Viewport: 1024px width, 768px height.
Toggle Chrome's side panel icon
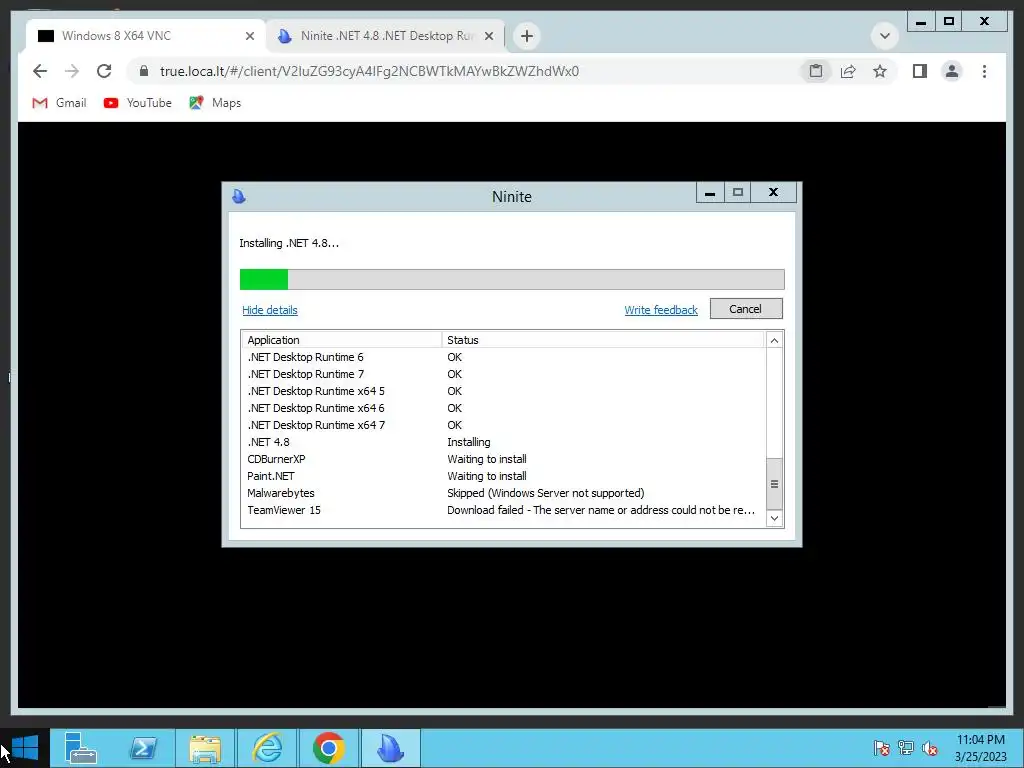920,71
